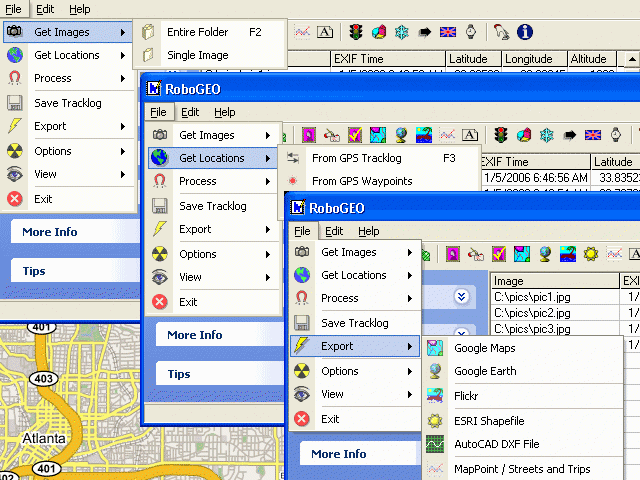Image resolution: width=640 pixels, height=480 pixels.
Task: Choose Single Image from Get Images submenu
Action: point(210,55)
